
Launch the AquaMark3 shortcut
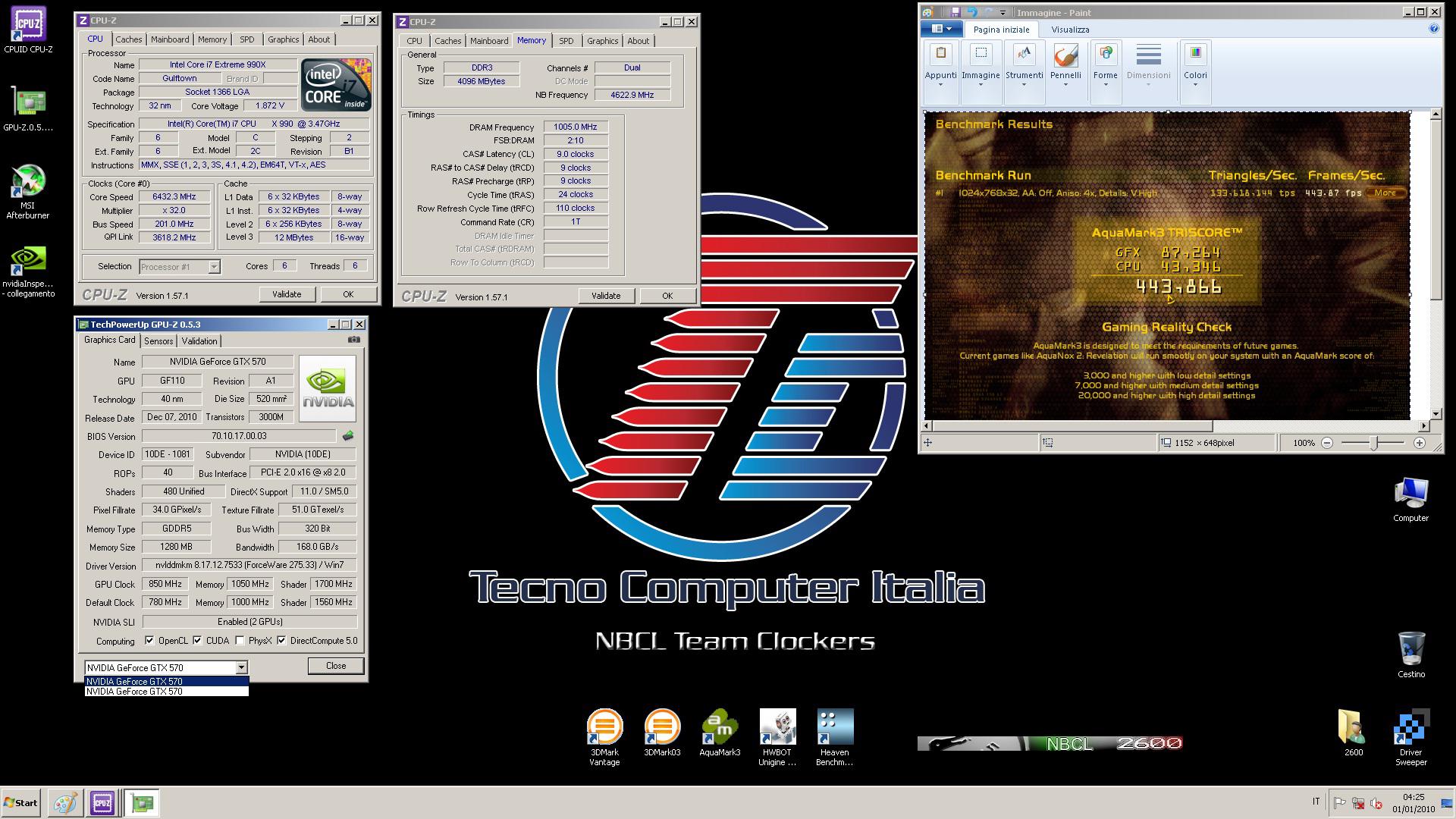coord(720,733)
